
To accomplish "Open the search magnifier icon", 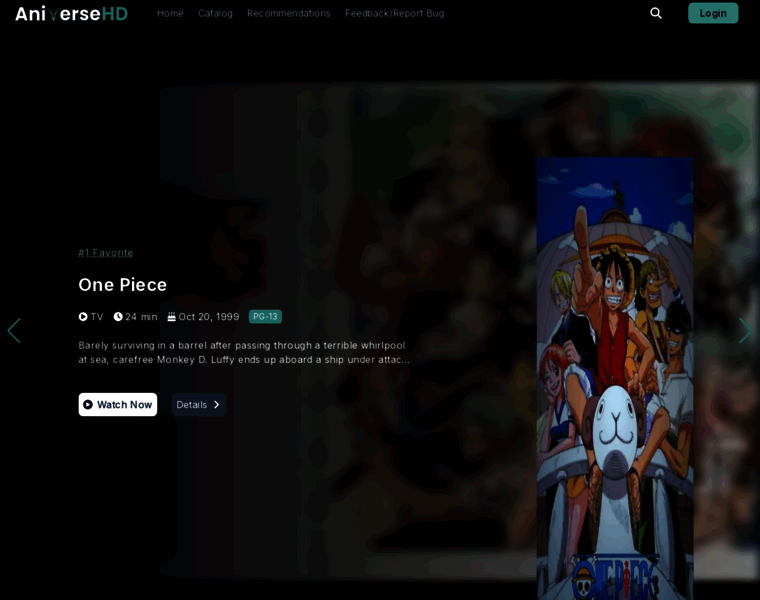I will tap(656, 13).
